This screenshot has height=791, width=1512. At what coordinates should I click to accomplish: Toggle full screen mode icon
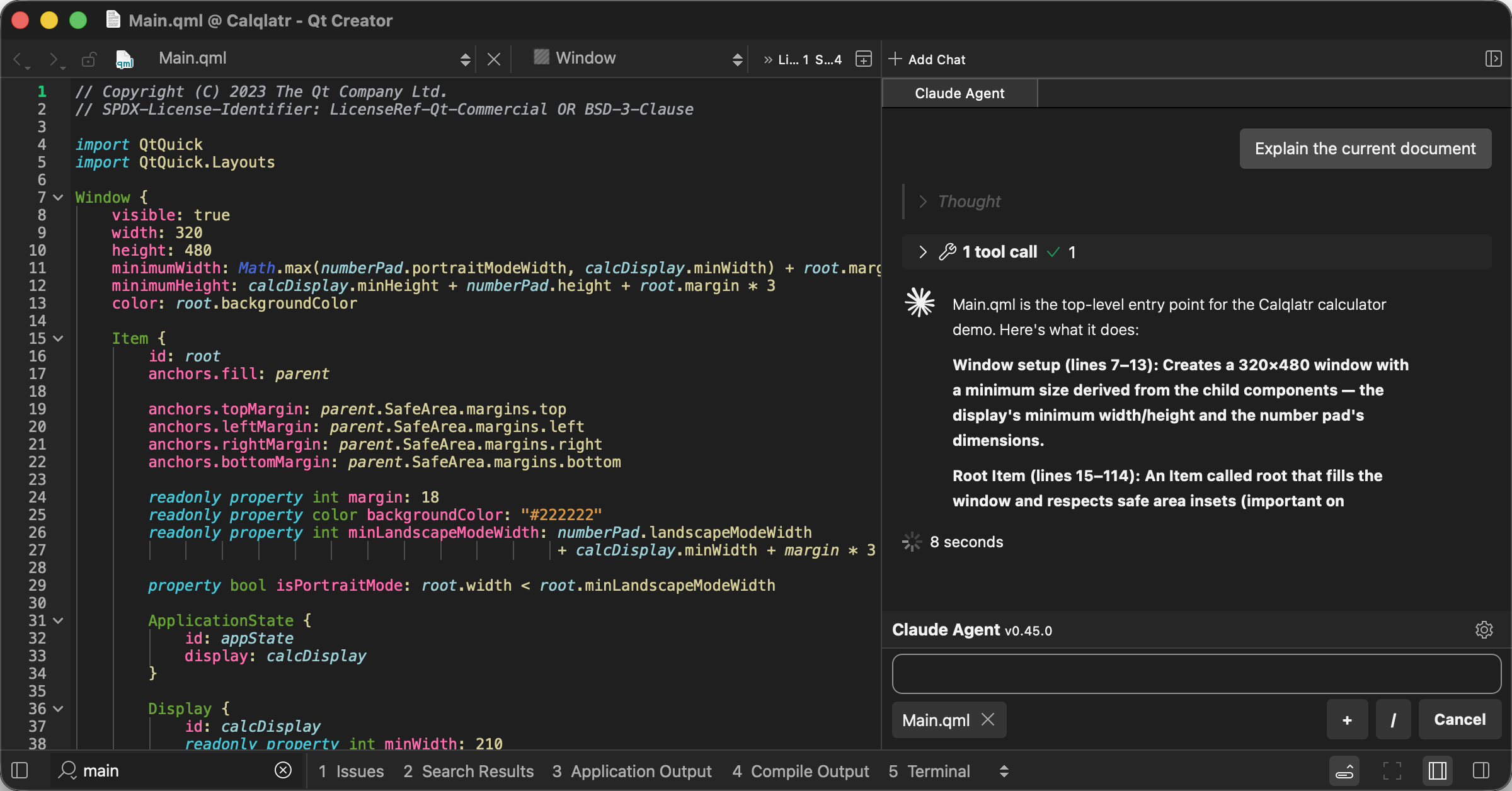[1392, 770]
